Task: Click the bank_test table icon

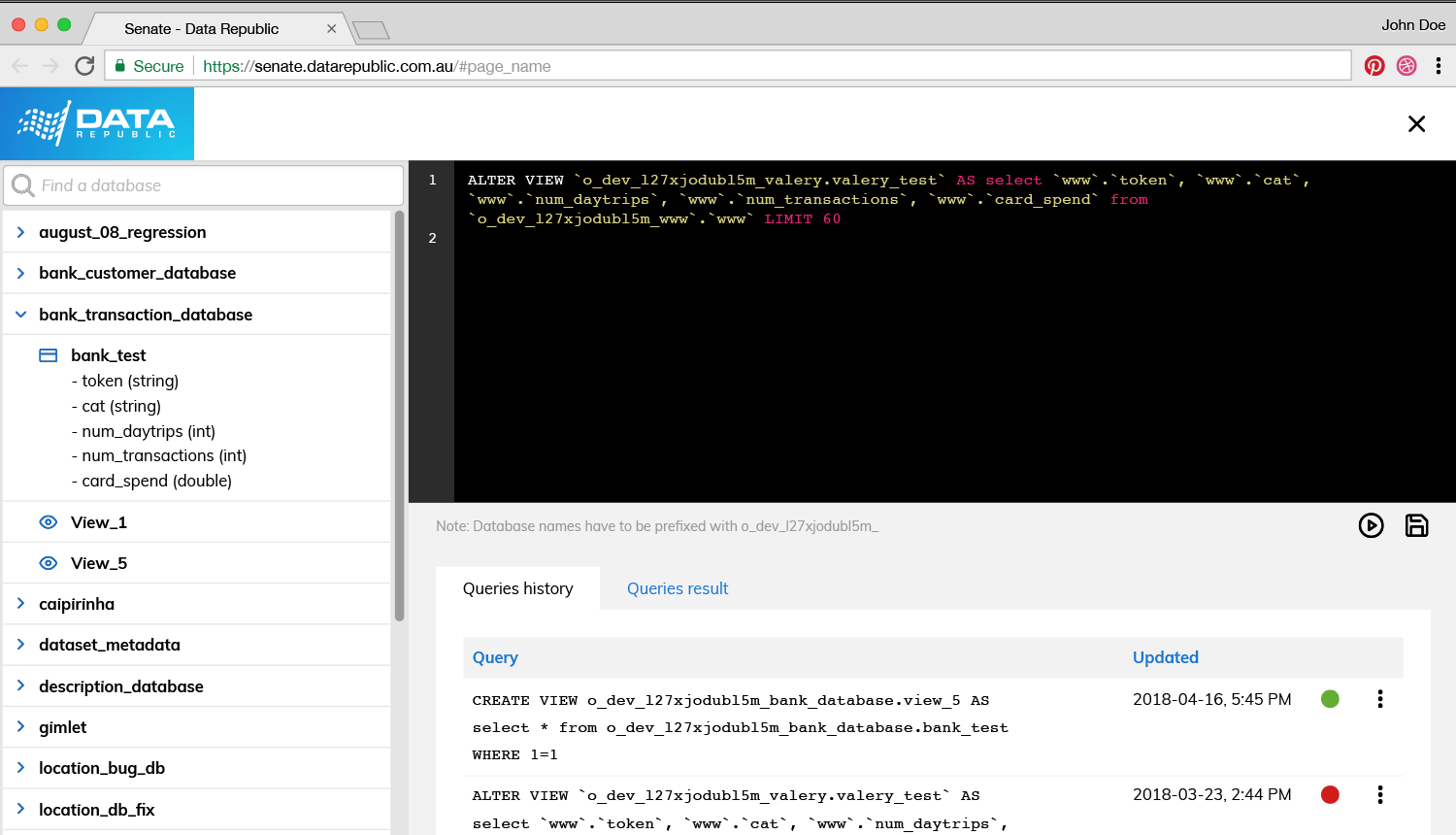Action: (49, 355)
